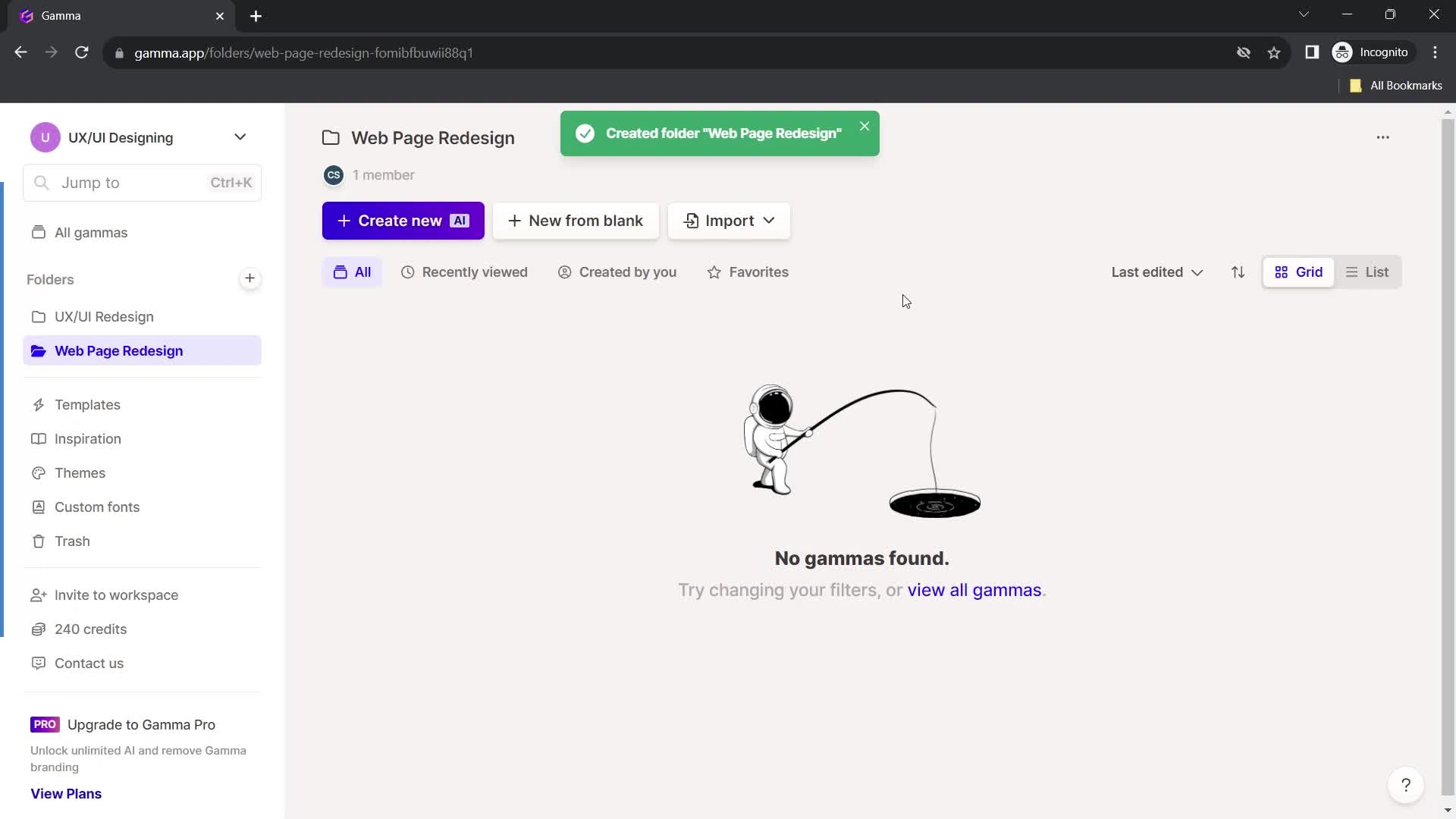Viewport: 1456px width, 819px height.
Task: Click the Import button icon
Action: pyautogui.click(x=692, y=221)
